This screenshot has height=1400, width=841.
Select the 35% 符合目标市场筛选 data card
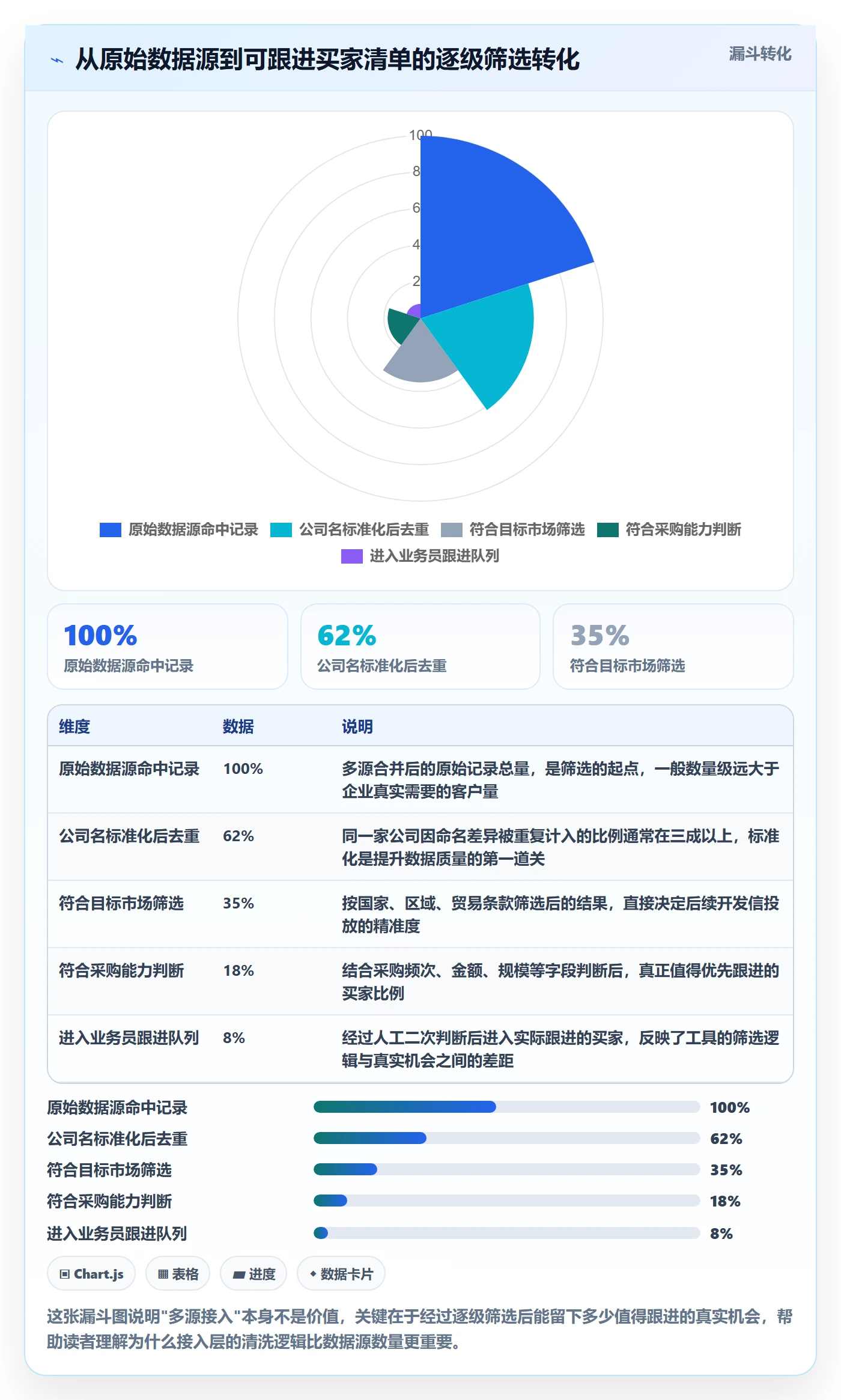pos(673,647)
